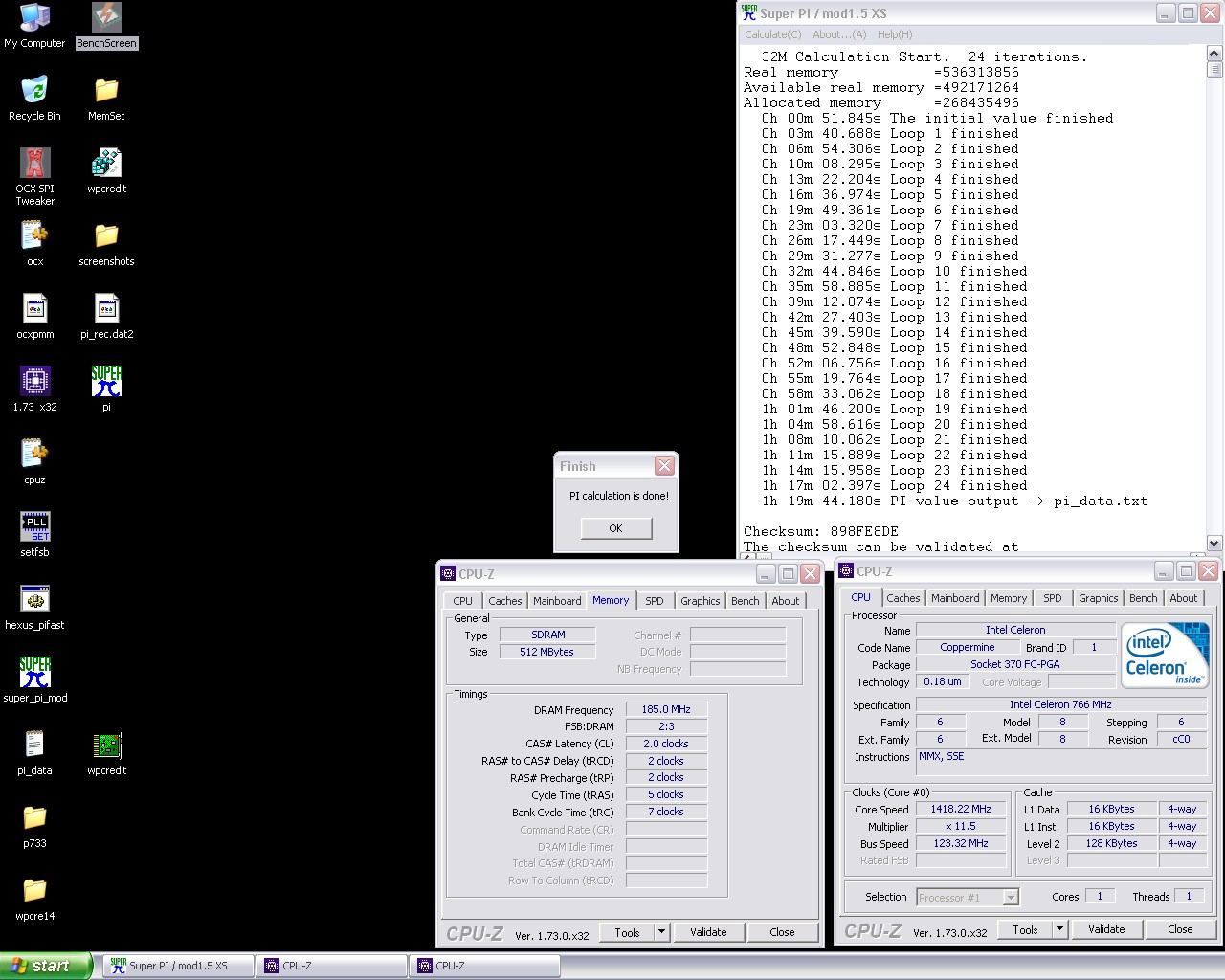Switch to SPD tab in Memory CPU-Z window

(655, 601)
